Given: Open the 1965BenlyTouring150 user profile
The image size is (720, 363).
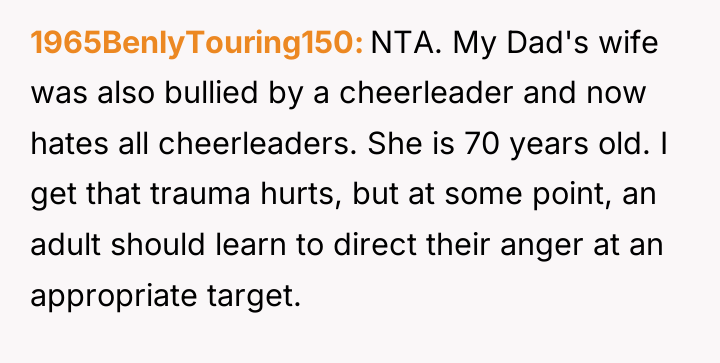Looking at the screenshot, I should [197, 44].
